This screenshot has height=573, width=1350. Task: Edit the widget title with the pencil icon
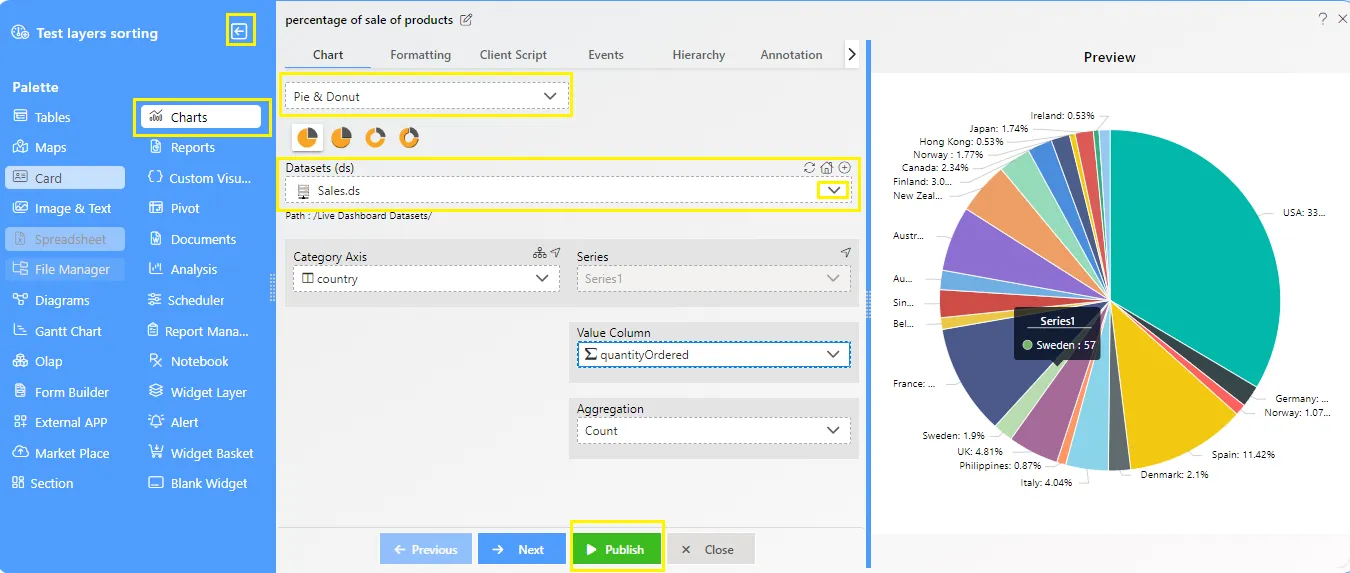466,20
